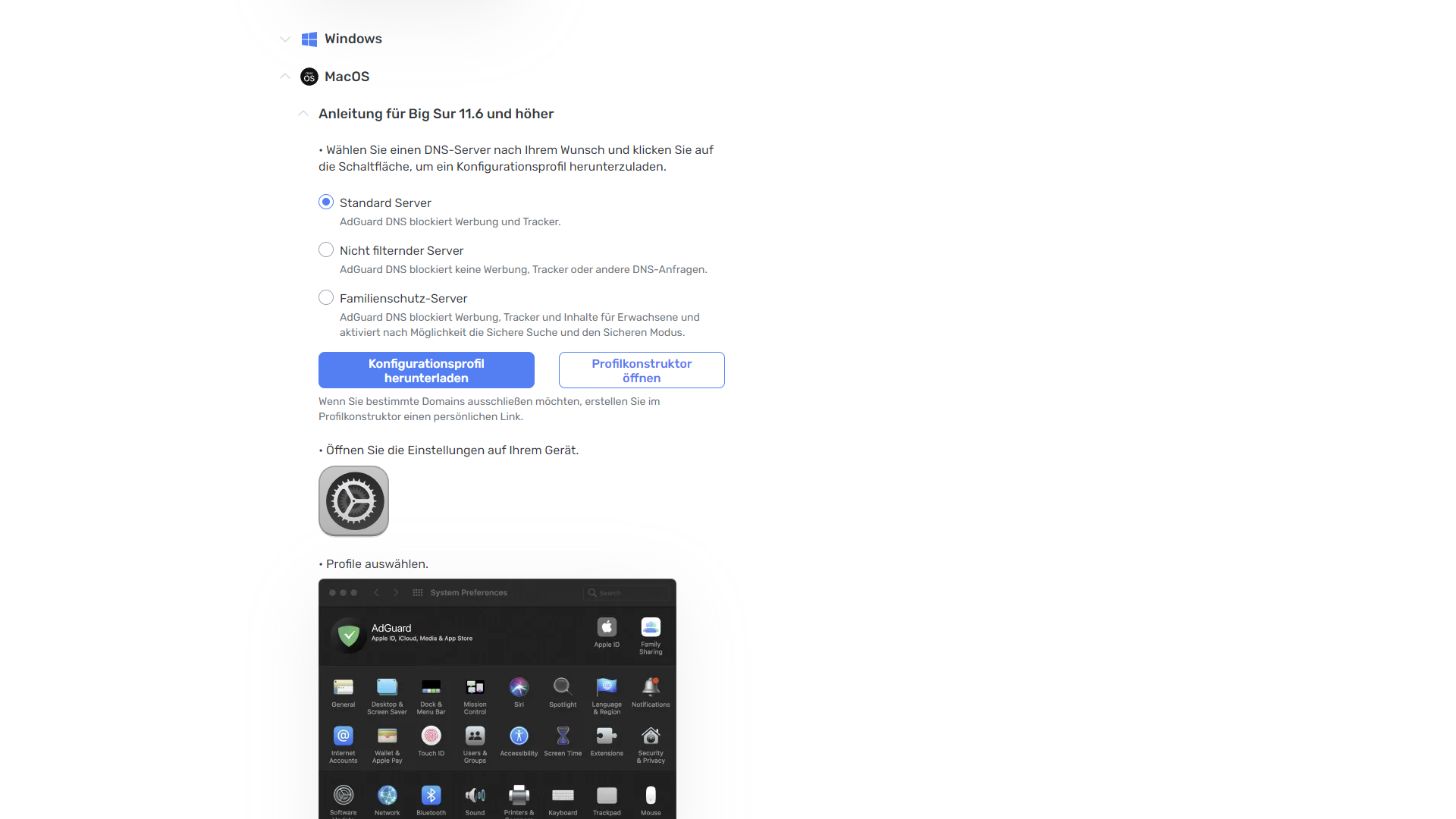The width and height of the screenshot is (1456, 819).
Task: Click the AdGuard green shield icon
Action: pos(349,635)
